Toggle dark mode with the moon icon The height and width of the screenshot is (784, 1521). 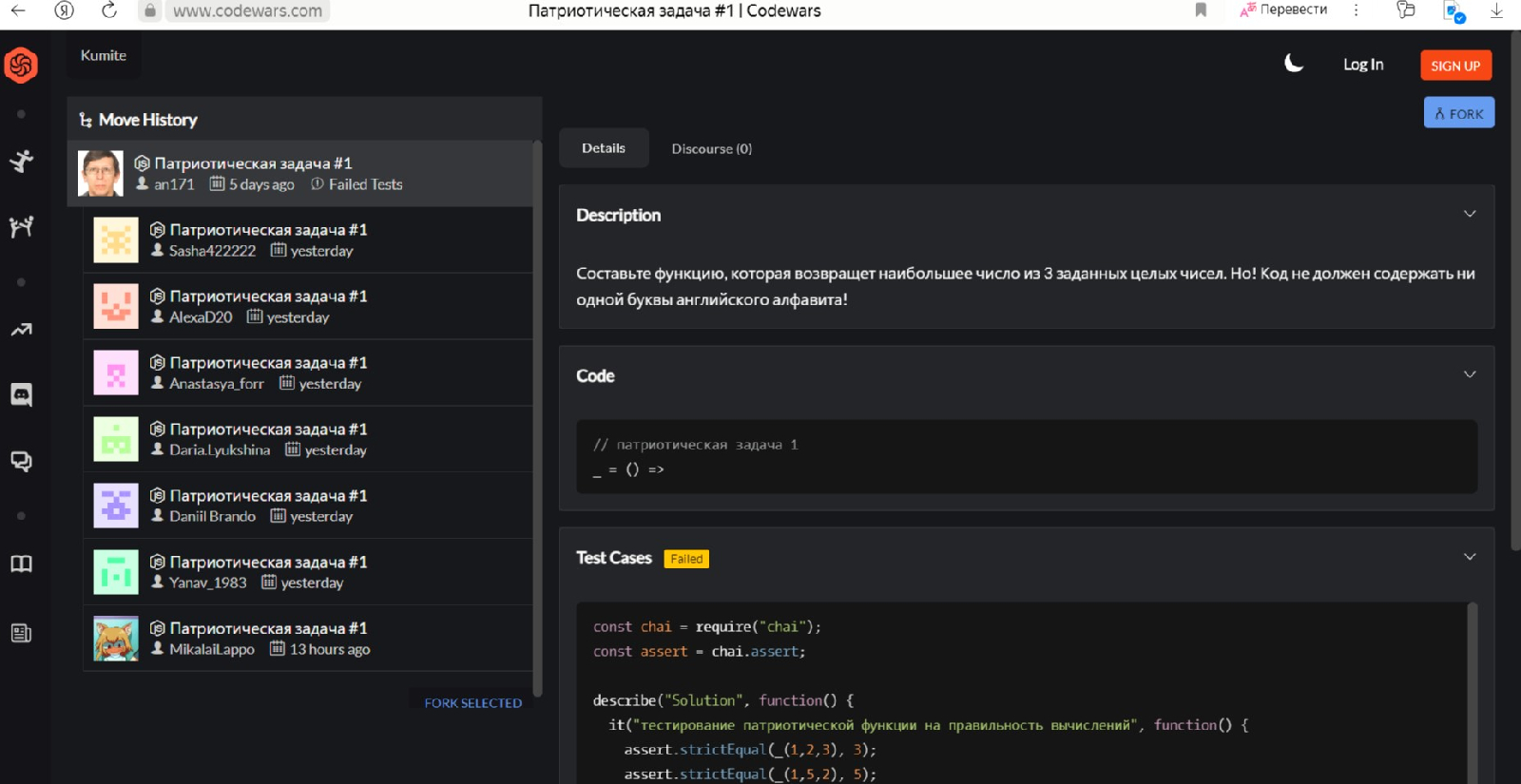[1294, 64]
